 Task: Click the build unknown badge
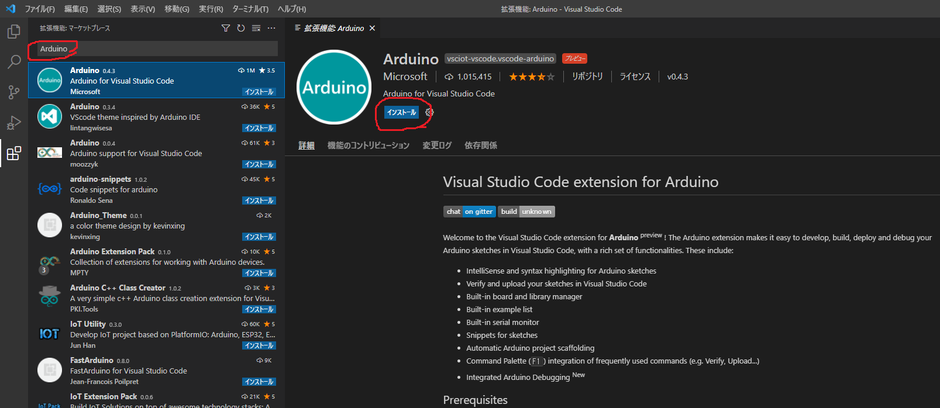(526, 211)
